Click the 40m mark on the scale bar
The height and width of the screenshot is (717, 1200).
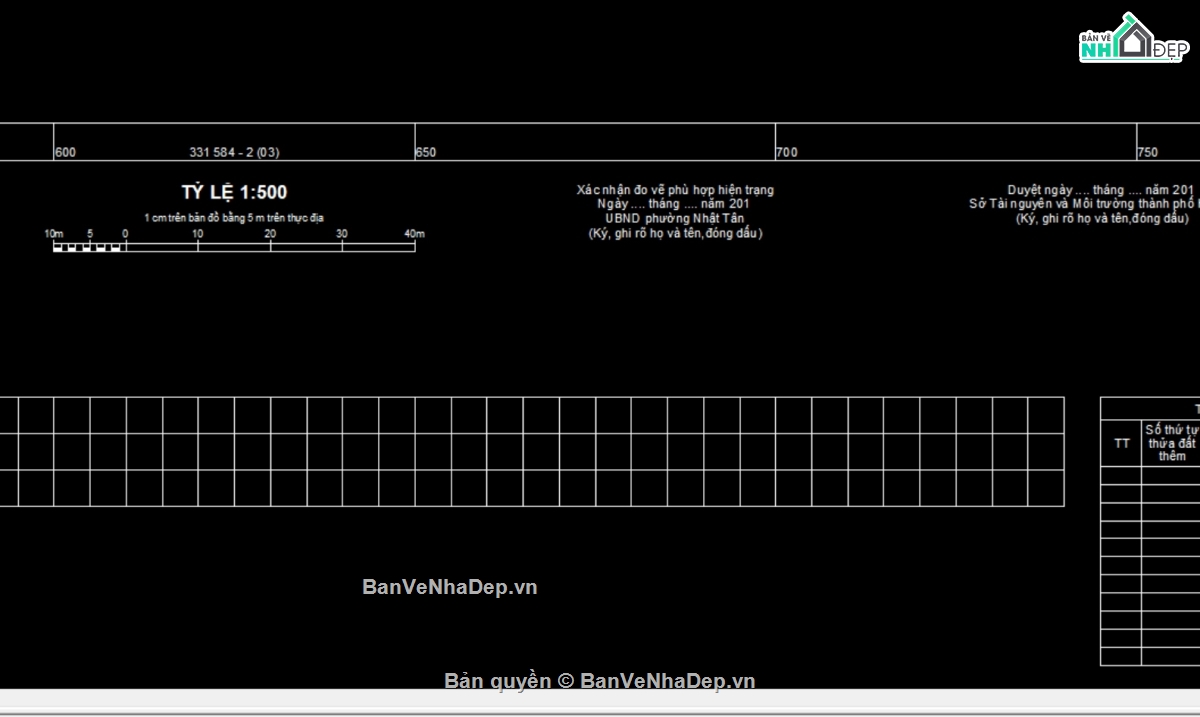click(414, 234)
